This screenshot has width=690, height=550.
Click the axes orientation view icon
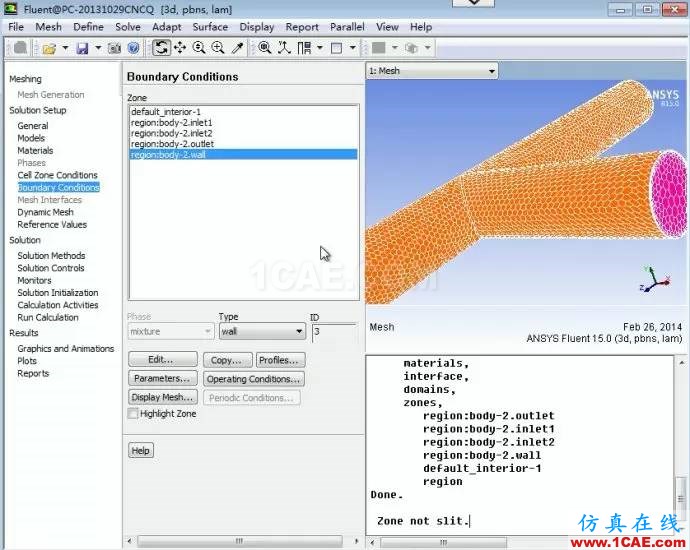(284, 48)
